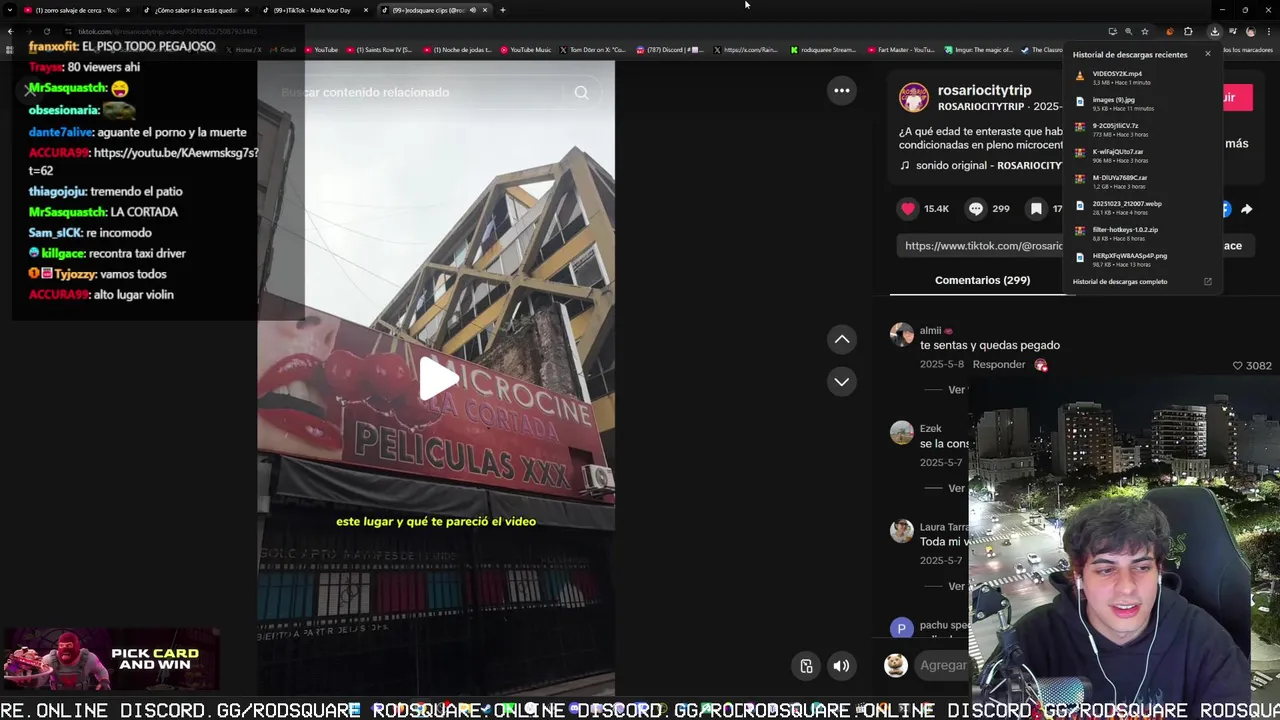Open 20251023_212007.webp download entry

(x=1140, y=207)
